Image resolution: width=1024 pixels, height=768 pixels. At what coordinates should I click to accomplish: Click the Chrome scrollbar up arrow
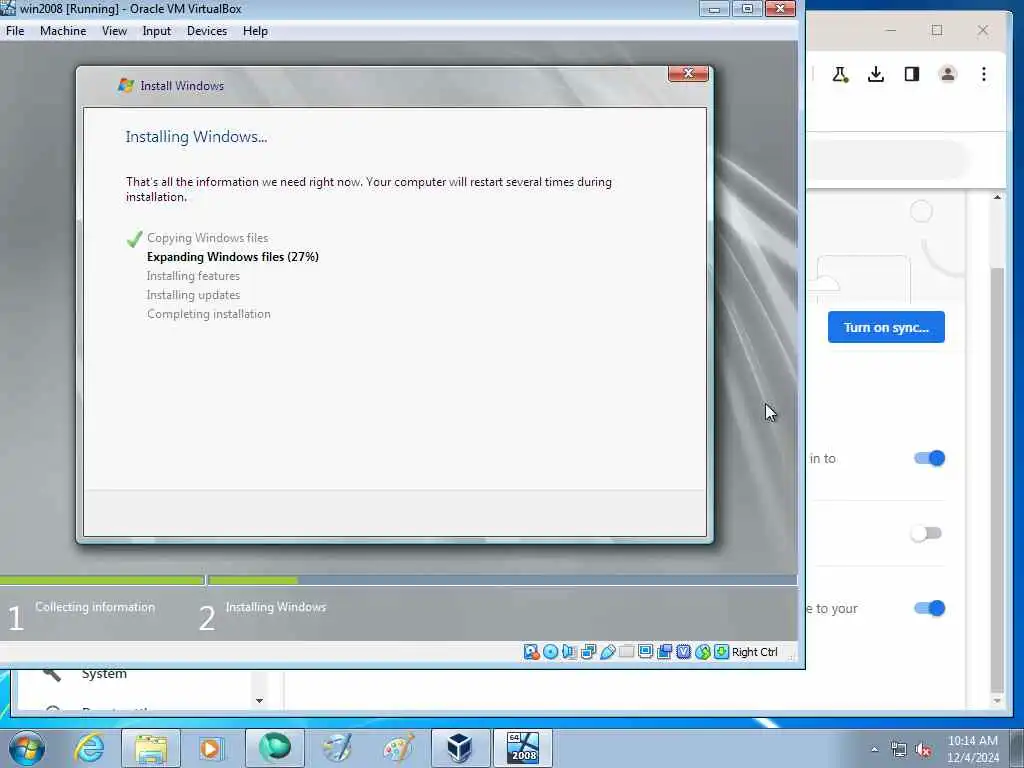click(x=997, y=197)
